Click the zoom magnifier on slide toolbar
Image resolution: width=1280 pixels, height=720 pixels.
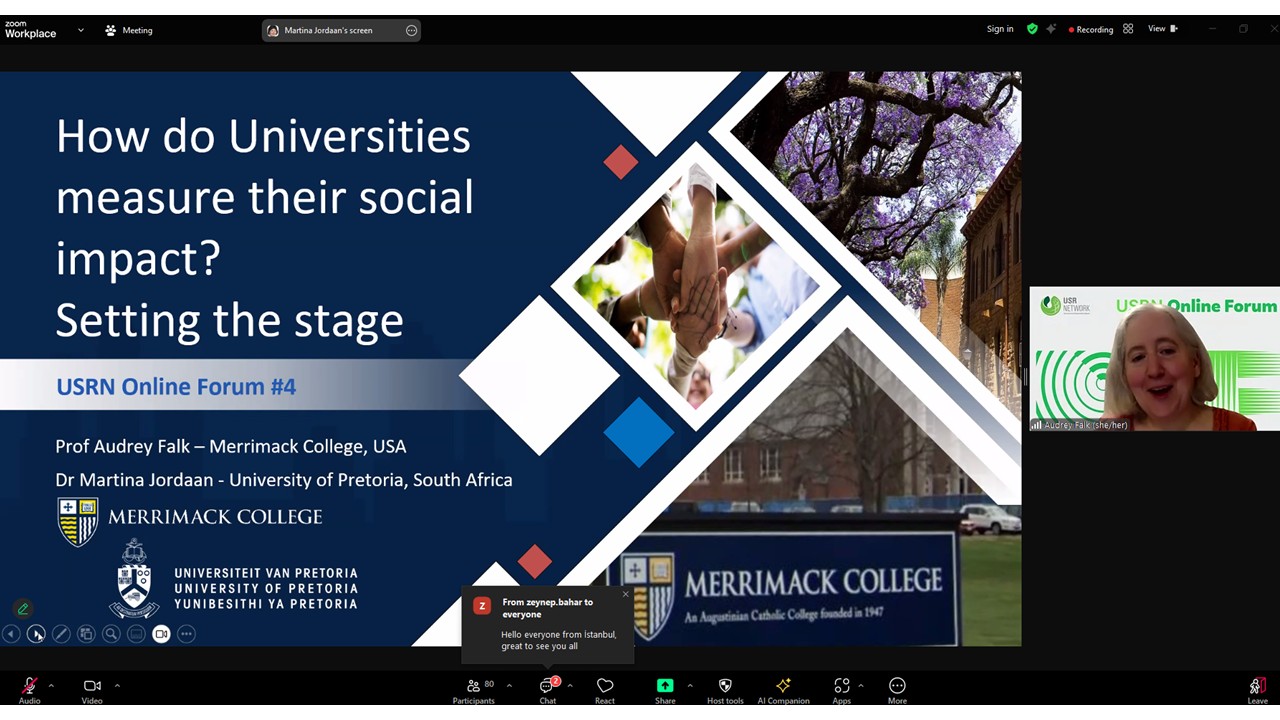click(x=111, y=634)
